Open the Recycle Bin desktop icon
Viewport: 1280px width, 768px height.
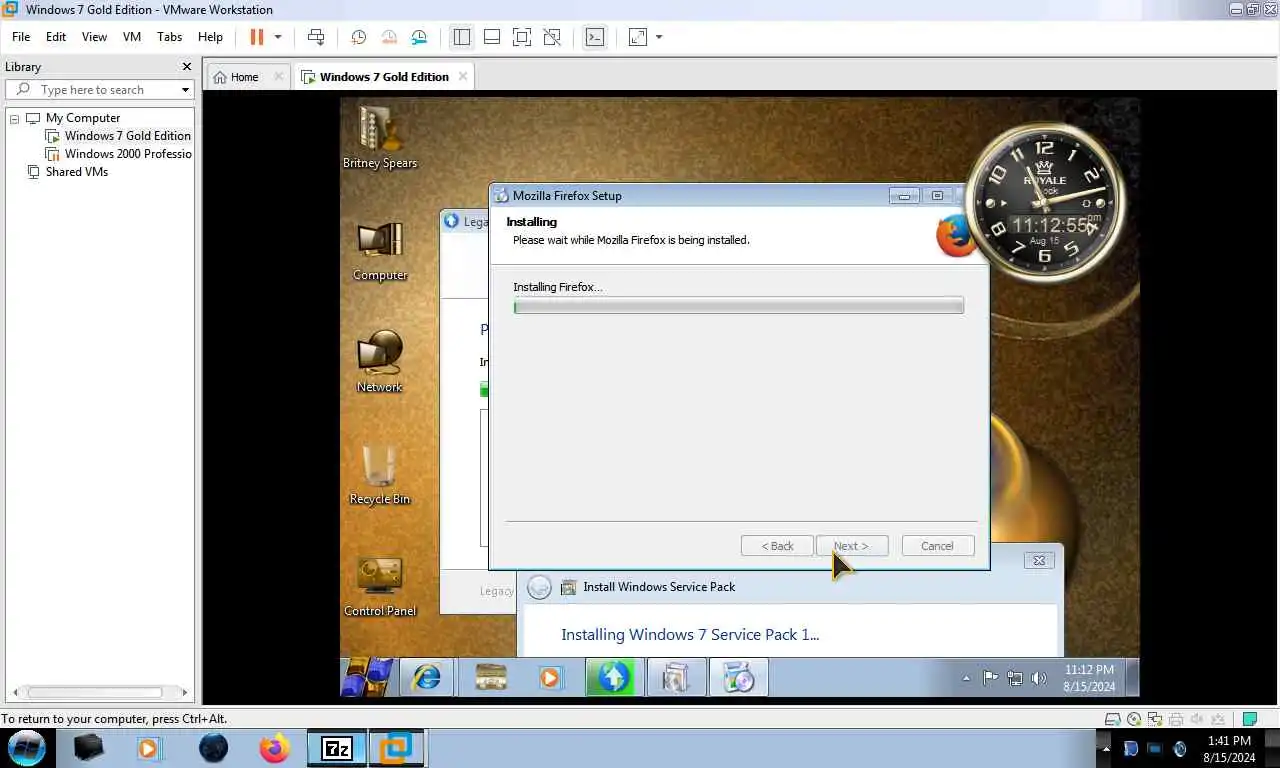380,474
